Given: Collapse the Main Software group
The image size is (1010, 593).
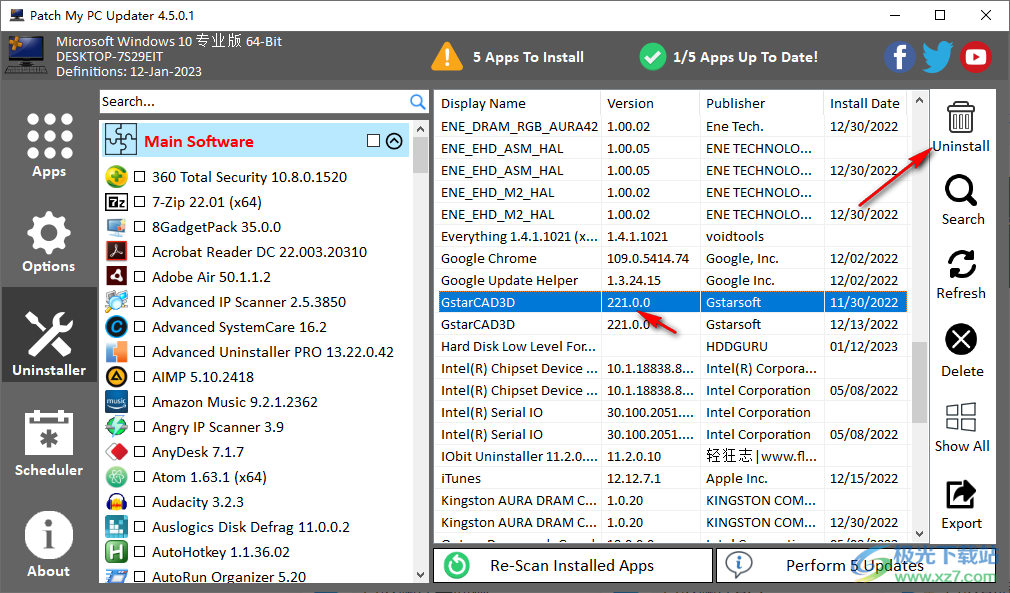Looking at the screenshot, I should [x=394, y=141].
